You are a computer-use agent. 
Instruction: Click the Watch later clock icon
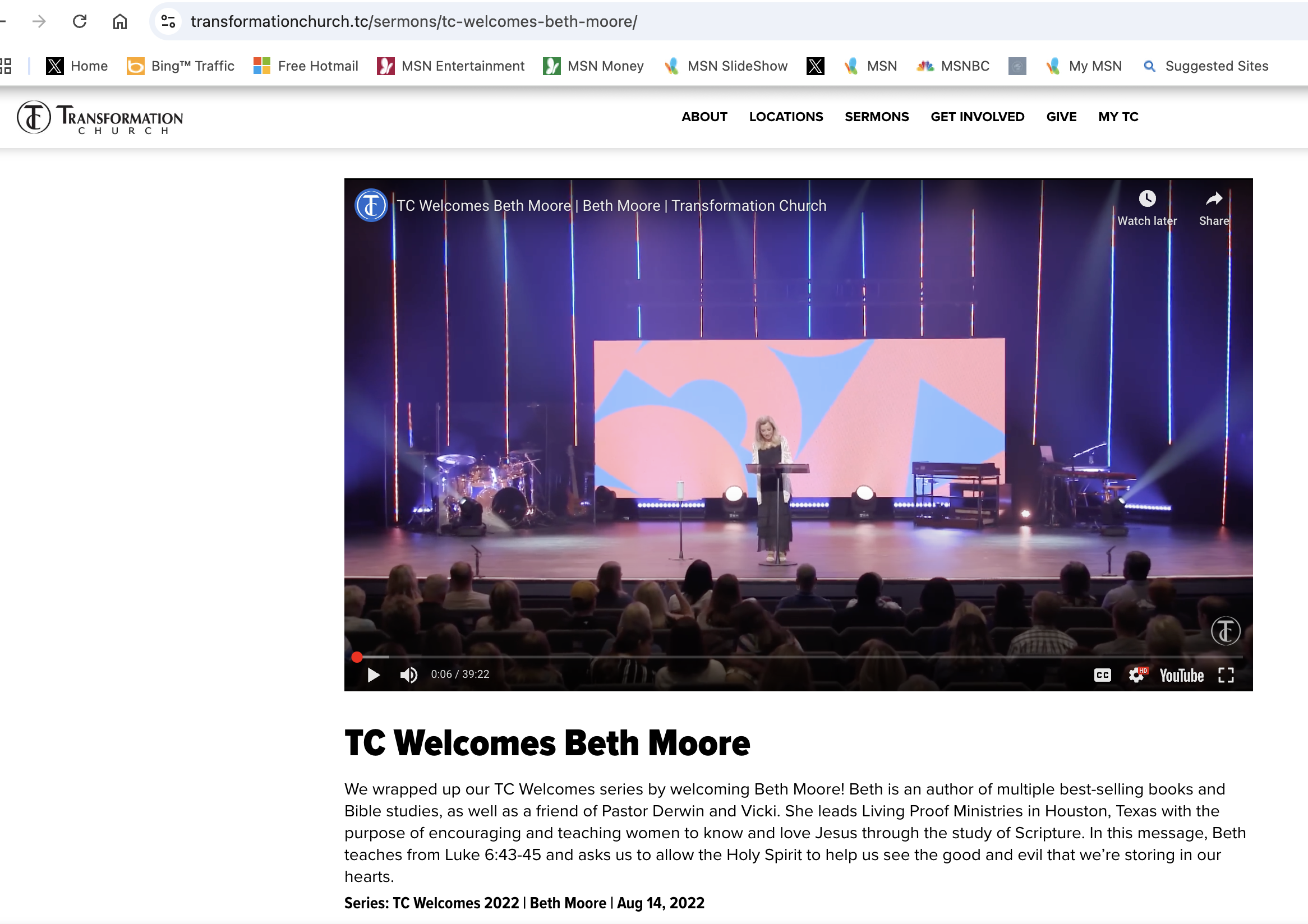(x=1147, y=198)
